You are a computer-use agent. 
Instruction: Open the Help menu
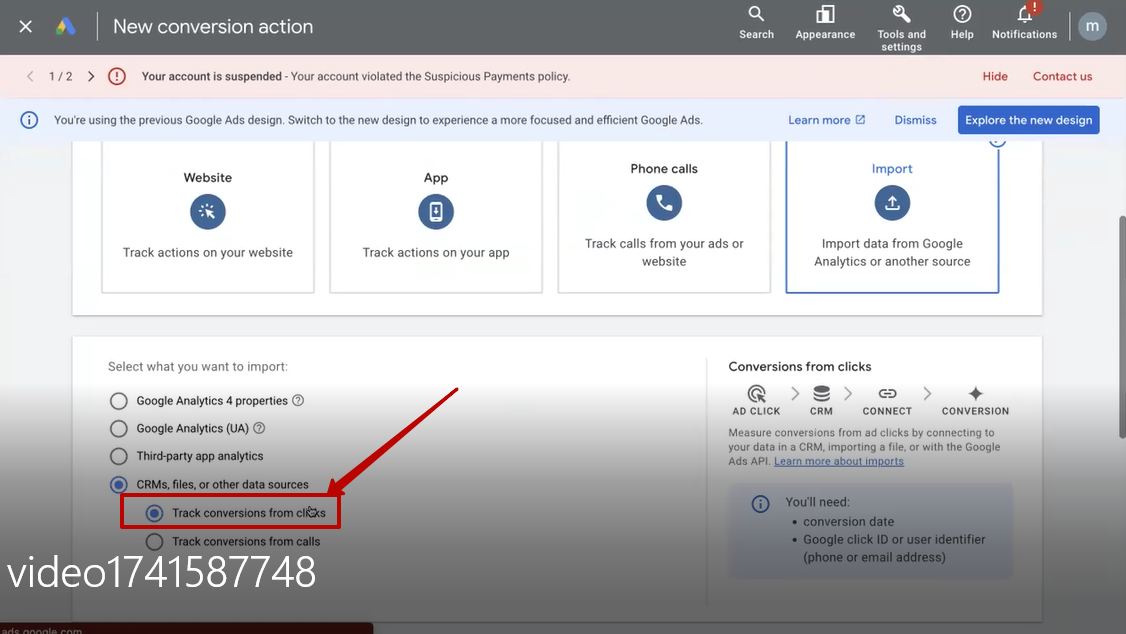tap(962, 23)
